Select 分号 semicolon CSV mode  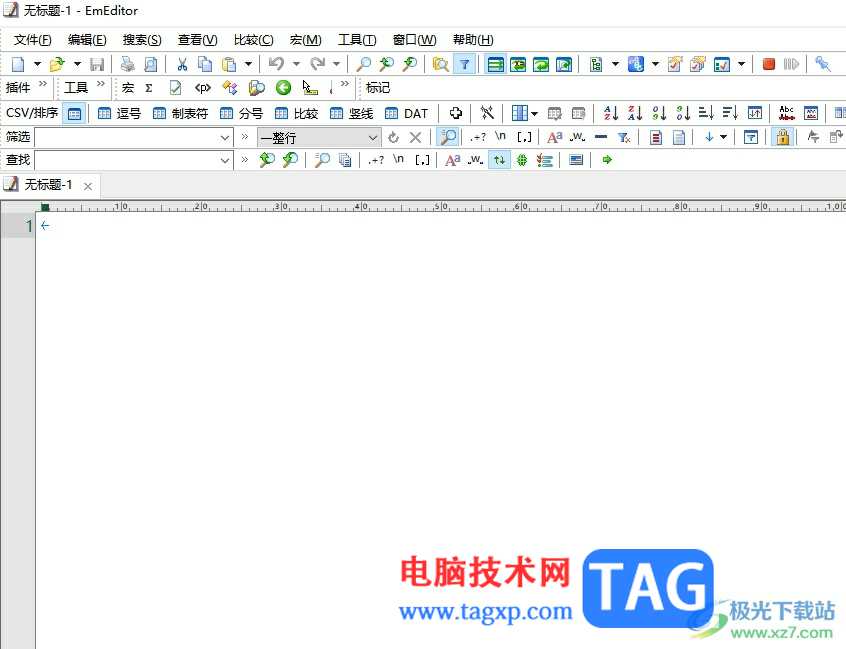coord(241,113)
